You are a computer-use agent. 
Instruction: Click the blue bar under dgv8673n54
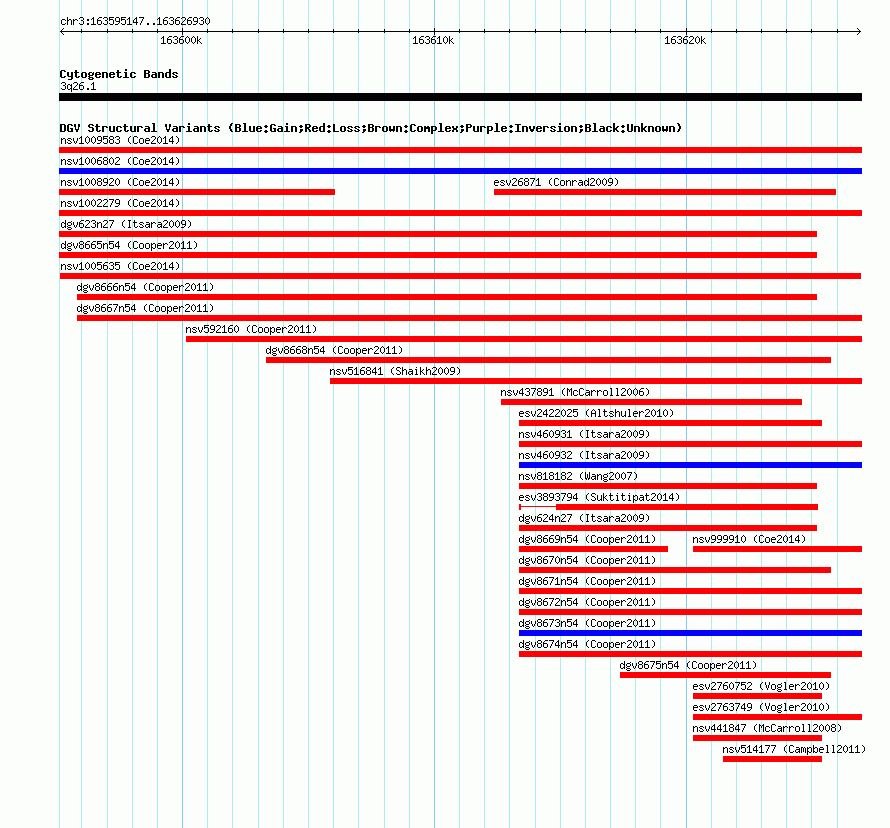[x=690, y=633]
